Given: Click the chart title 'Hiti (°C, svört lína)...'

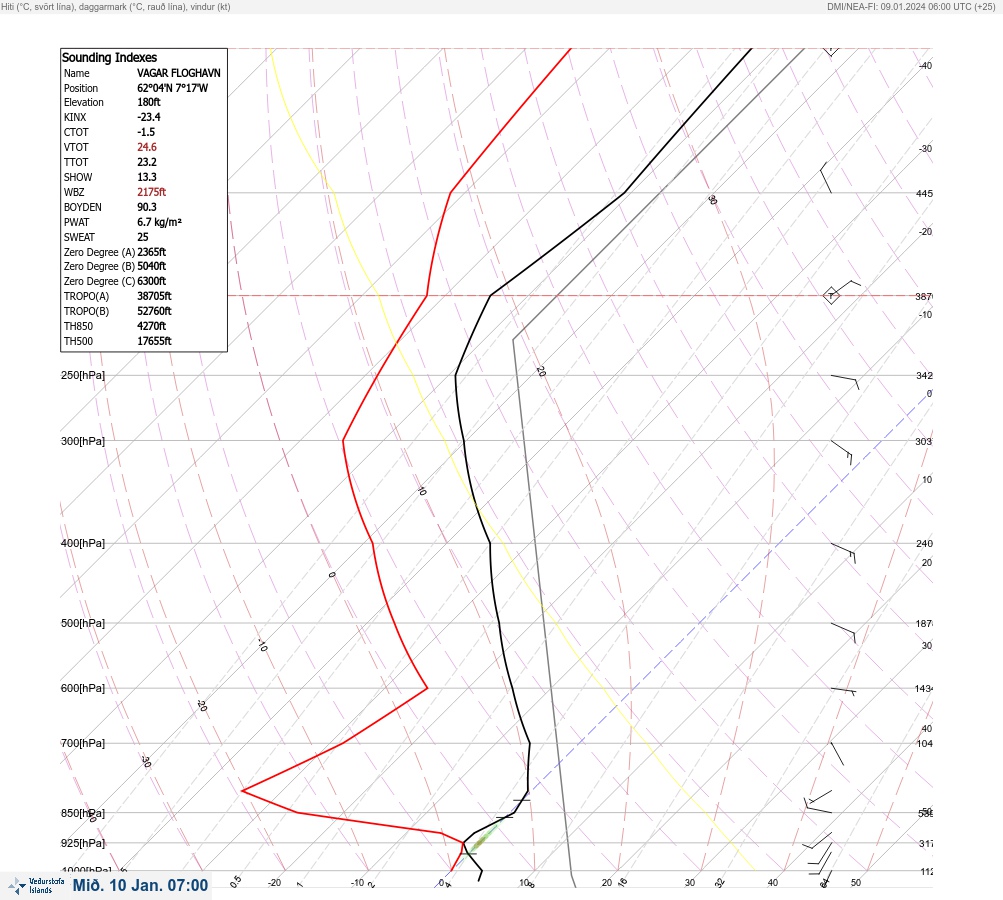Looking at the screenshot, I should (116, 6).
